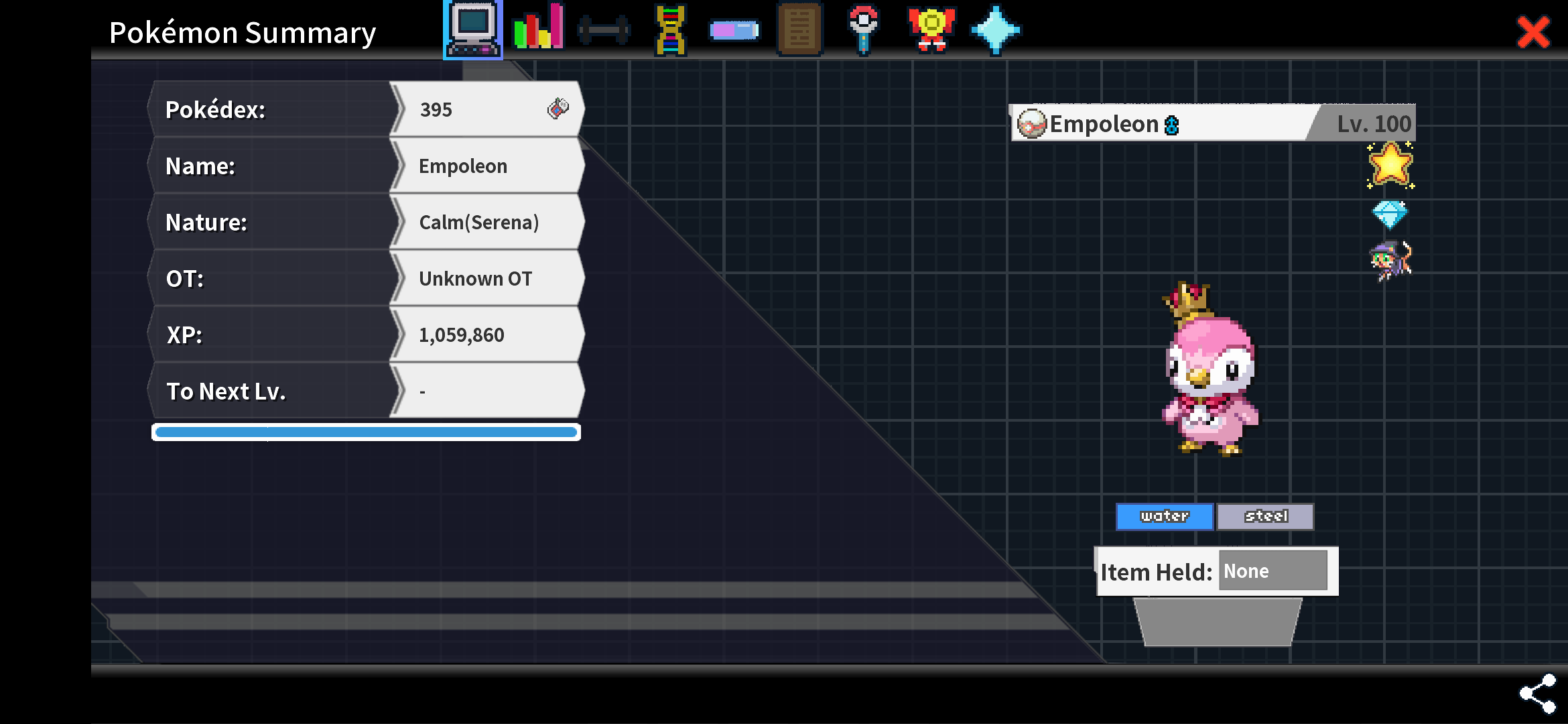Click the Pokémon Summary title
This screenshot has width=1568, height=724.
[x=243, y=32]
